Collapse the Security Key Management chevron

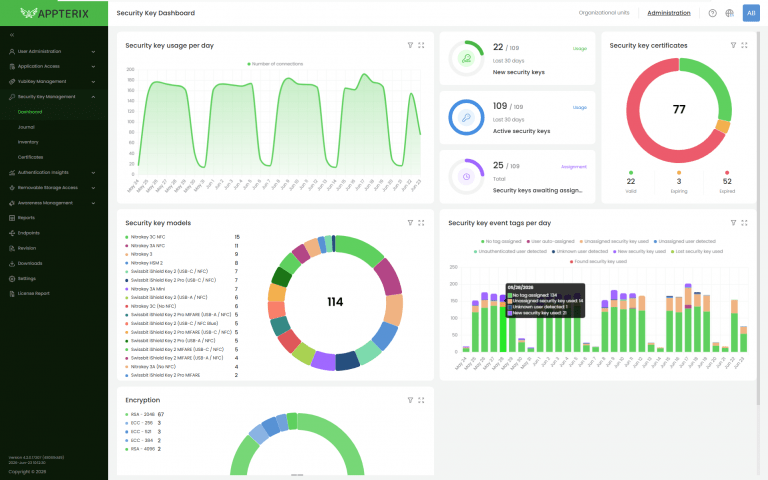point(93,97)
